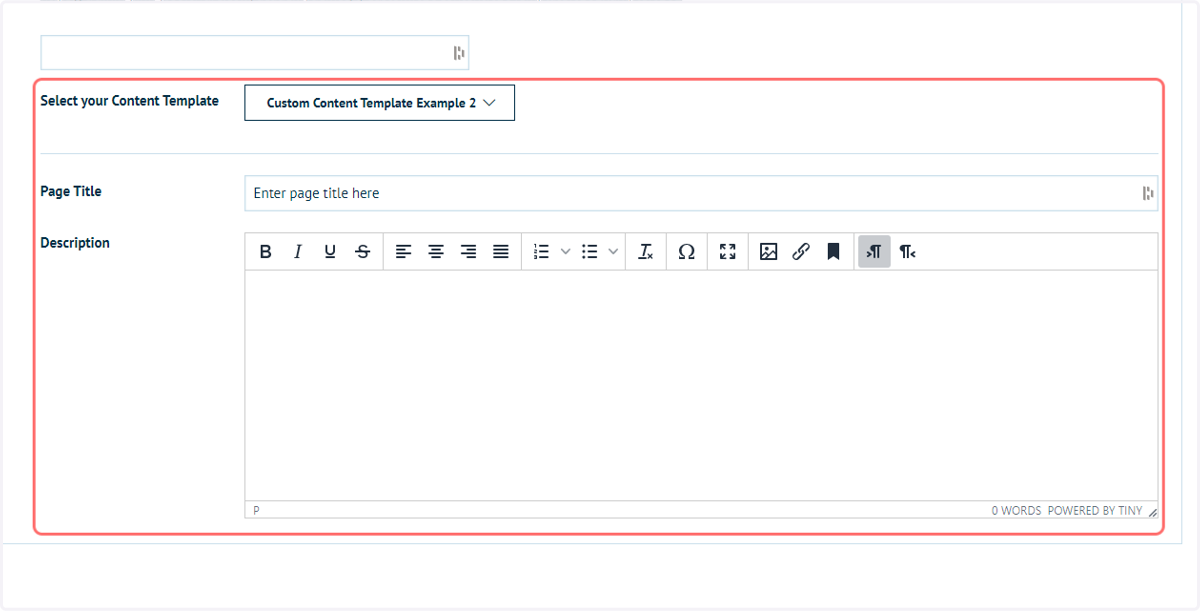Switch the editor to fullscreen
Screen dimensions: 1200x611
click(727, 252)
